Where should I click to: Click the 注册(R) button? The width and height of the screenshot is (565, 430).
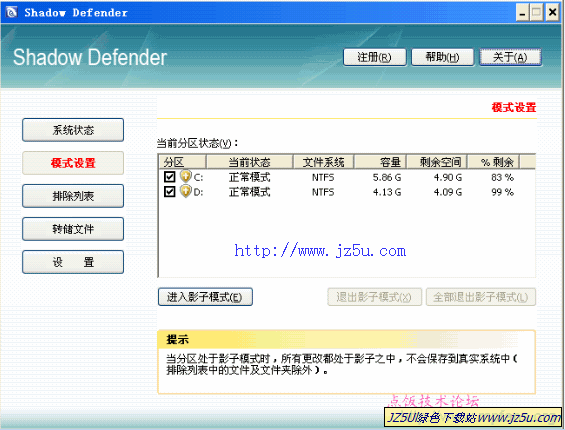click(x=375, y=57)
